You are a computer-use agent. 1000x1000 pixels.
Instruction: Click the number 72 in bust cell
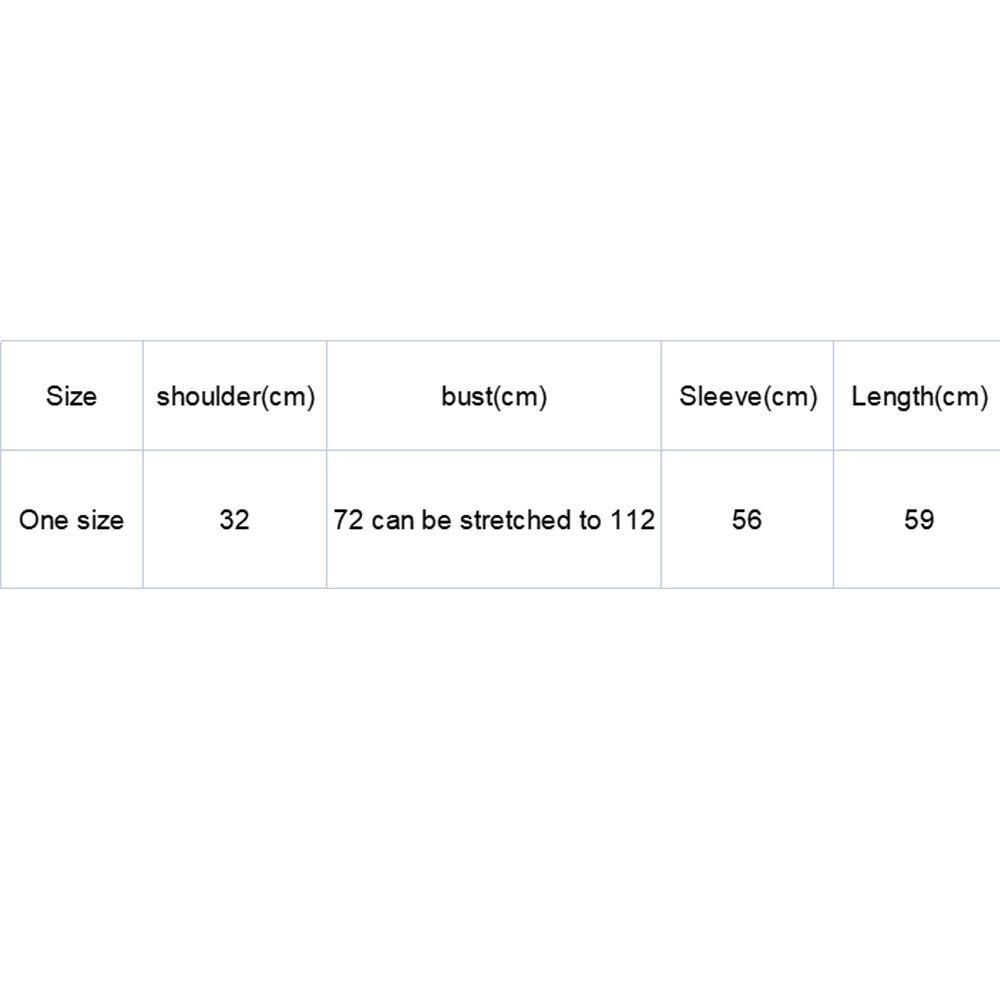[x=348, y=520]
